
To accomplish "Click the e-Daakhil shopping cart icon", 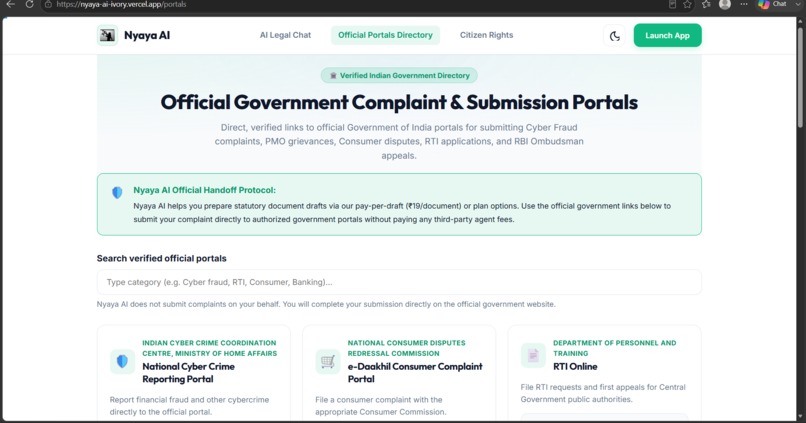I will click(328, 361).
